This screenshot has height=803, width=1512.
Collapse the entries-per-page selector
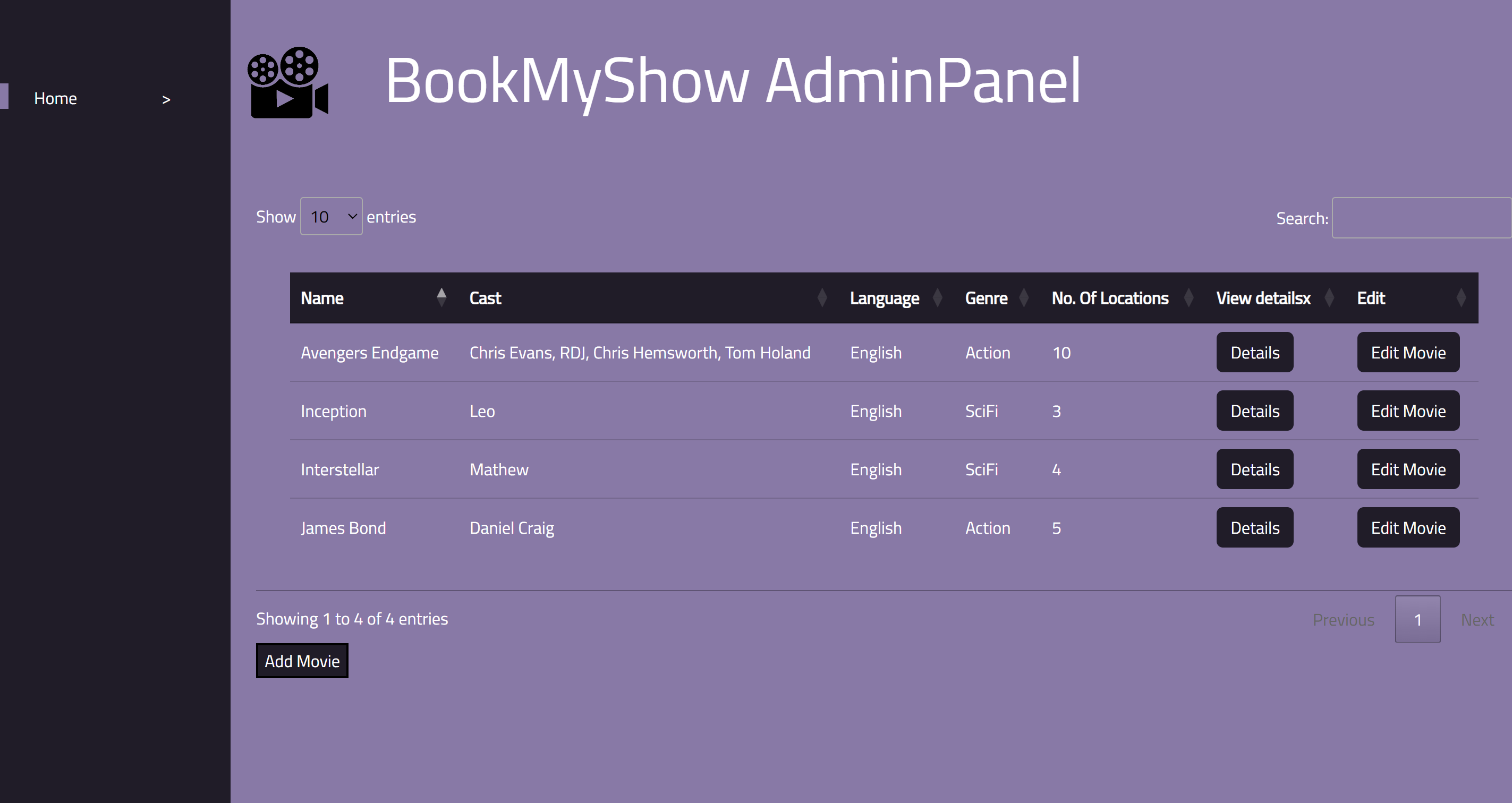pos(332,217)
